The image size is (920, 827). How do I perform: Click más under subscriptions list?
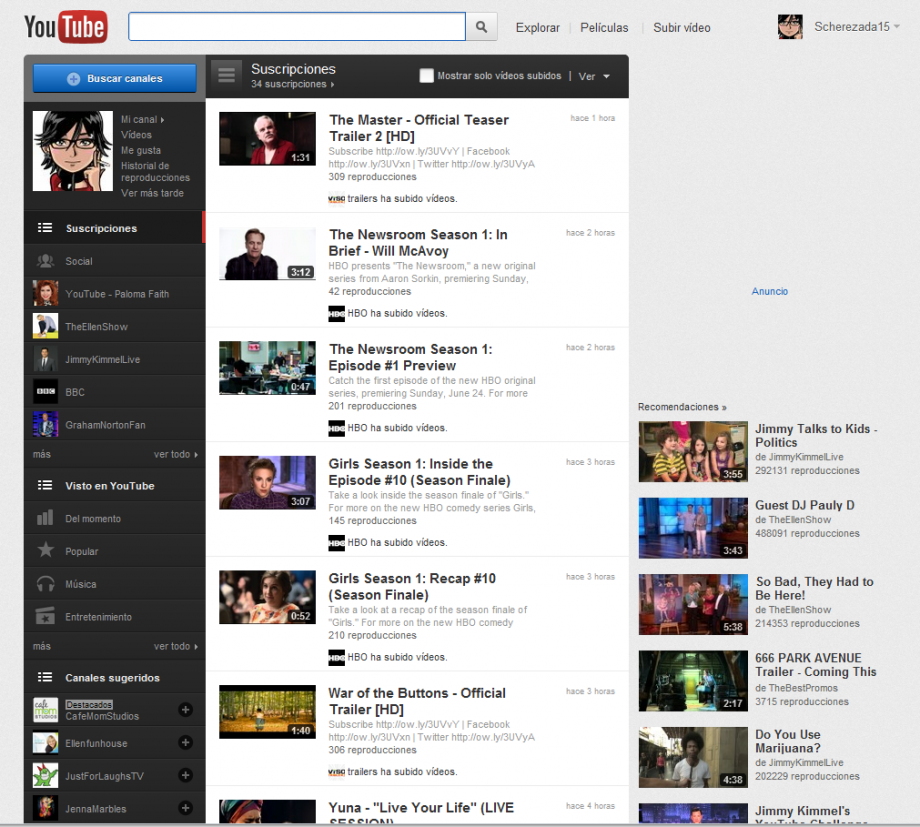click(42, 454)
